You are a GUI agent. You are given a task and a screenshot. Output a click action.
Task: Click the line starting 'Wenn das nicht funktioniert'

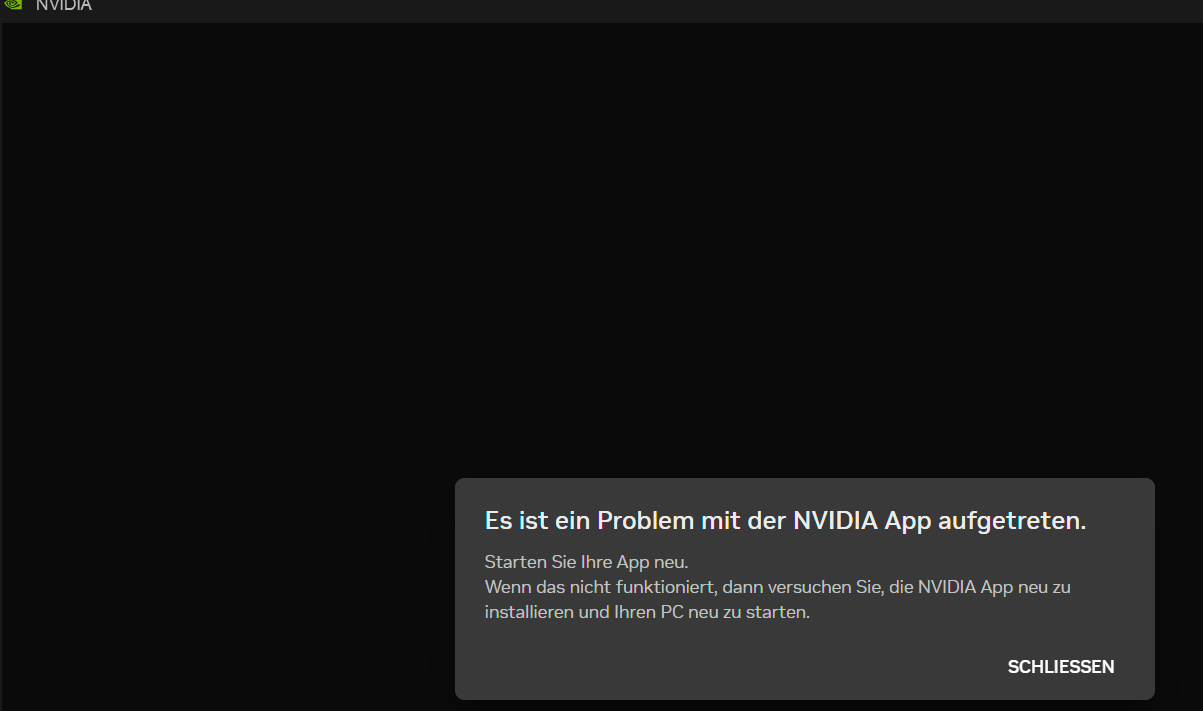pyautogui.click(x=778, y=587)
